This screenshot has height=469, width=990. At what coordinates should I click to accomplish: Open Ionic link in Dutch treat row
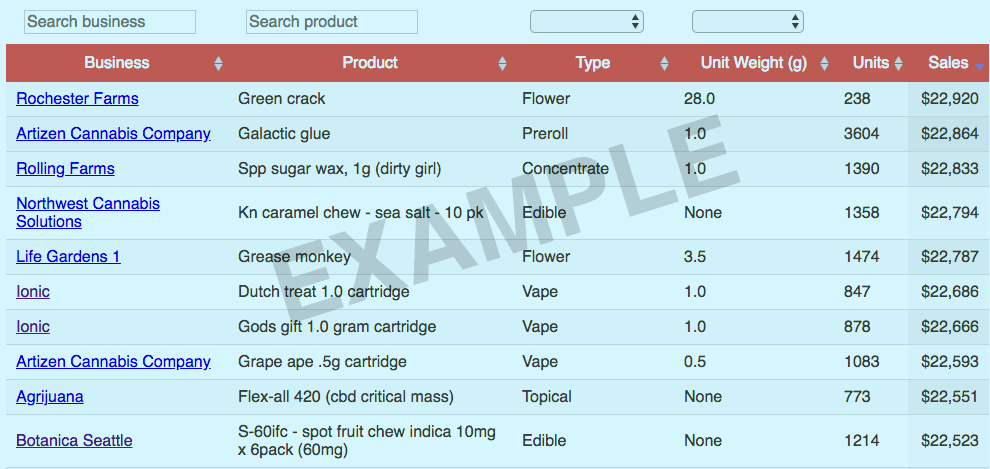33,292
